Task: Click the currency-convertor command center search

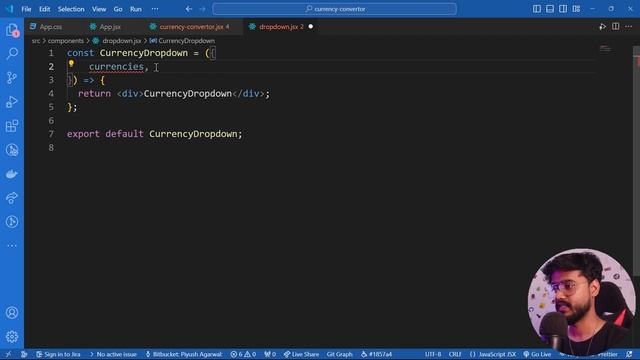Action: point(334,9)
